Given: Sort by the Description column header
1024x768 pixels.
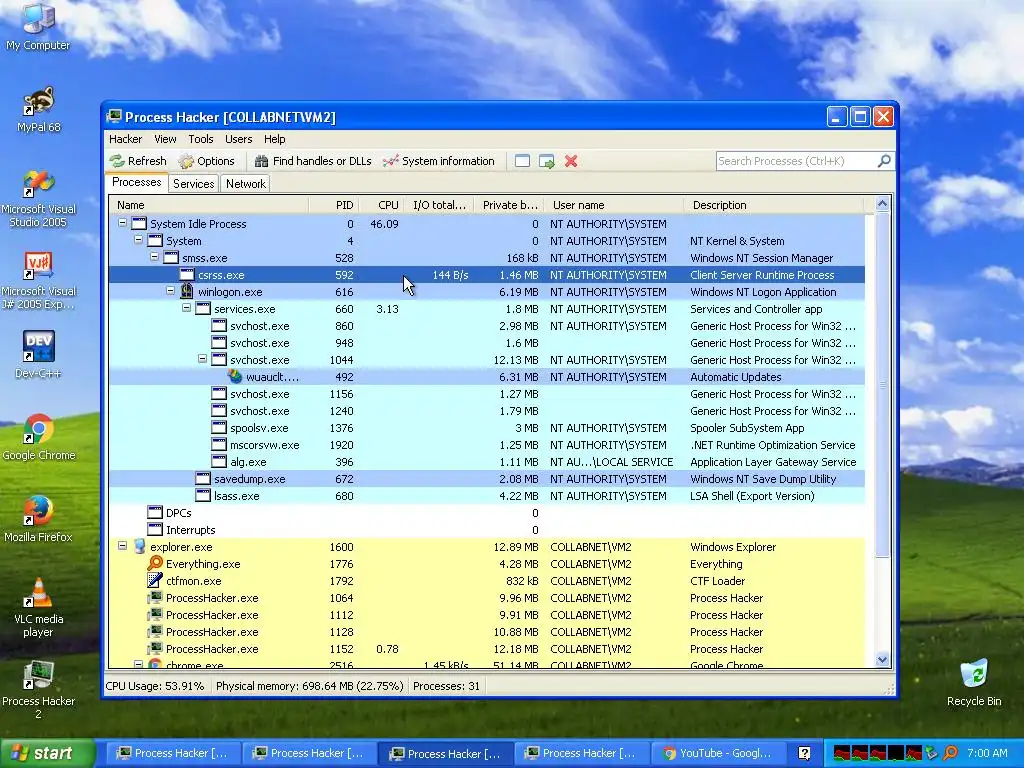Looking at the screenshot, I should pos(774,205).
